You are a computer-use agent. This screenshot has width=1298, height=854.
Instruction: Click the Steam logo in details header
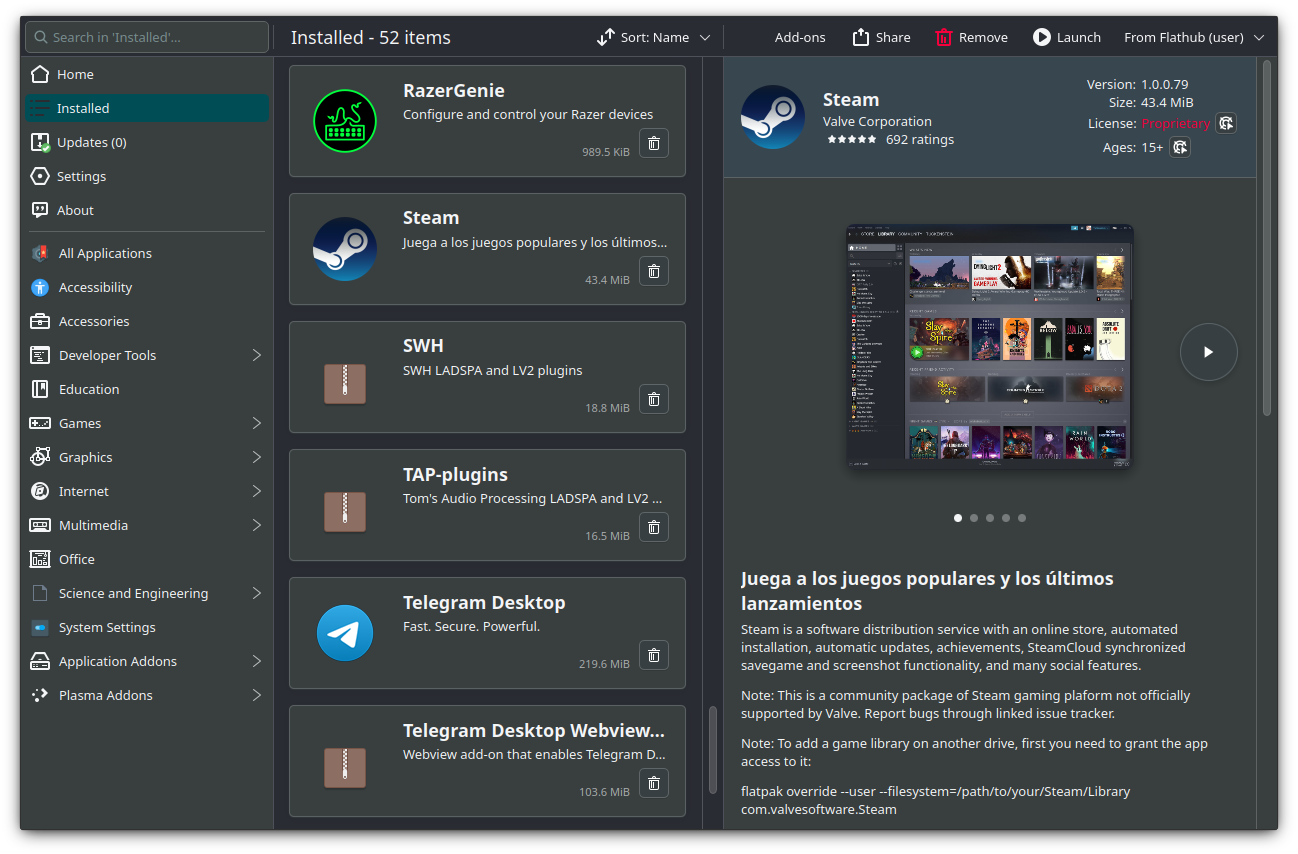click(x=773, y=117)
